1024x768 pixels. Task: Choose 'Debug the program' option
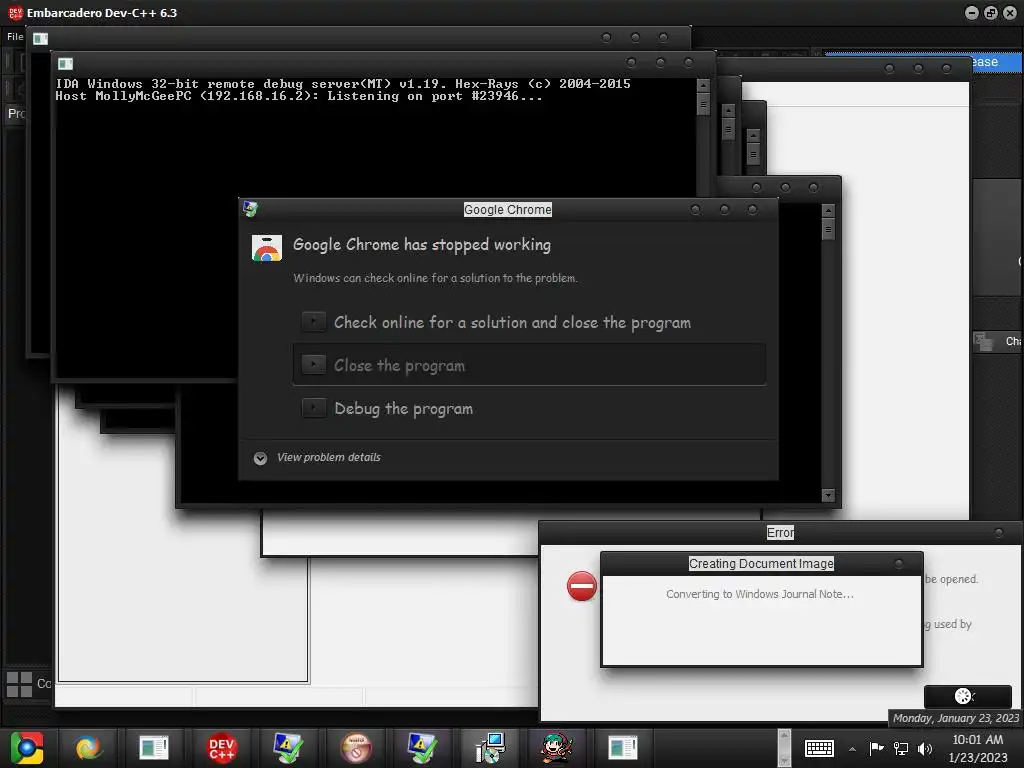[529, 408]
